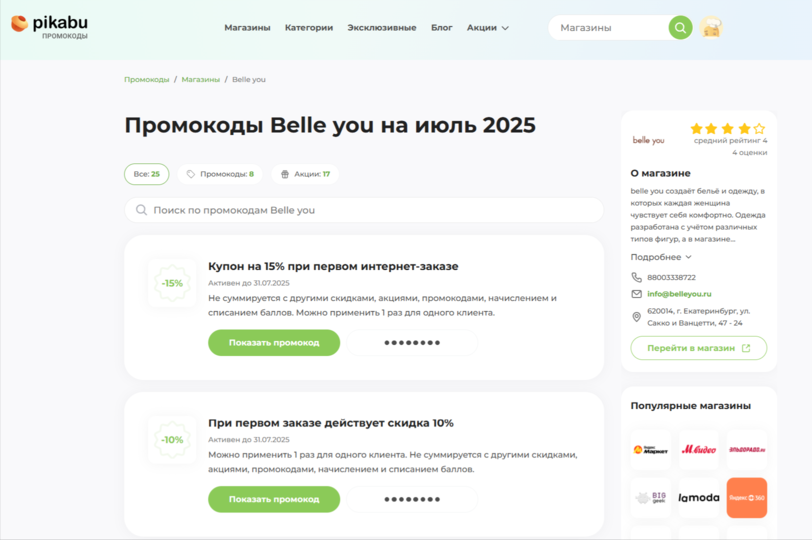Viewport: 812px width, 540px height.
Task: Click the star rating row
Action: pos(728,128)
